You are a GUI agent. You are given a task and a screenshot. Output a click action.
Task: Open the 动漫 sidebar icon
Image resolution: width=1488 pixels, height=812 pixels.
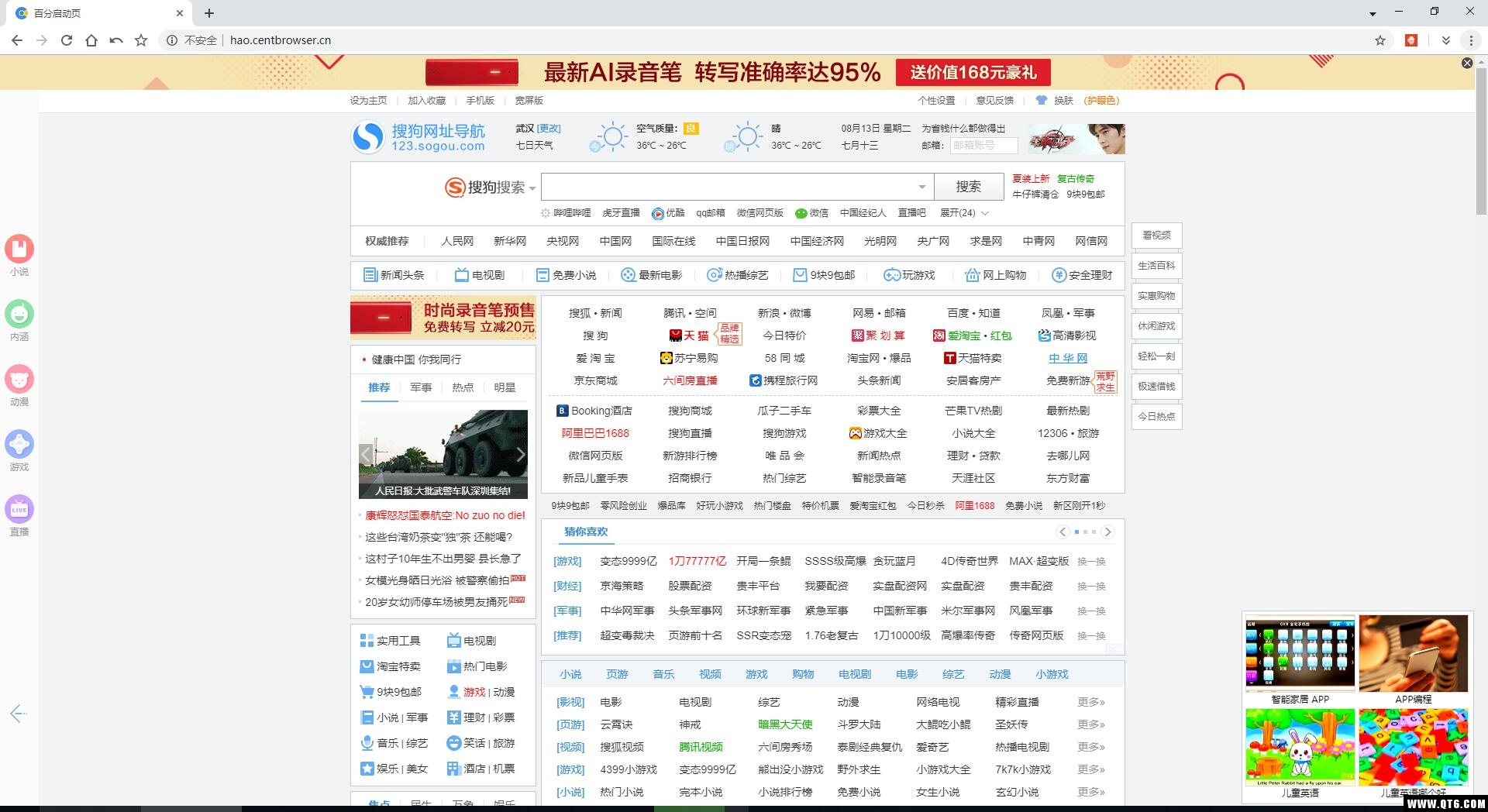pyautogui.click(x=19, y=379)
